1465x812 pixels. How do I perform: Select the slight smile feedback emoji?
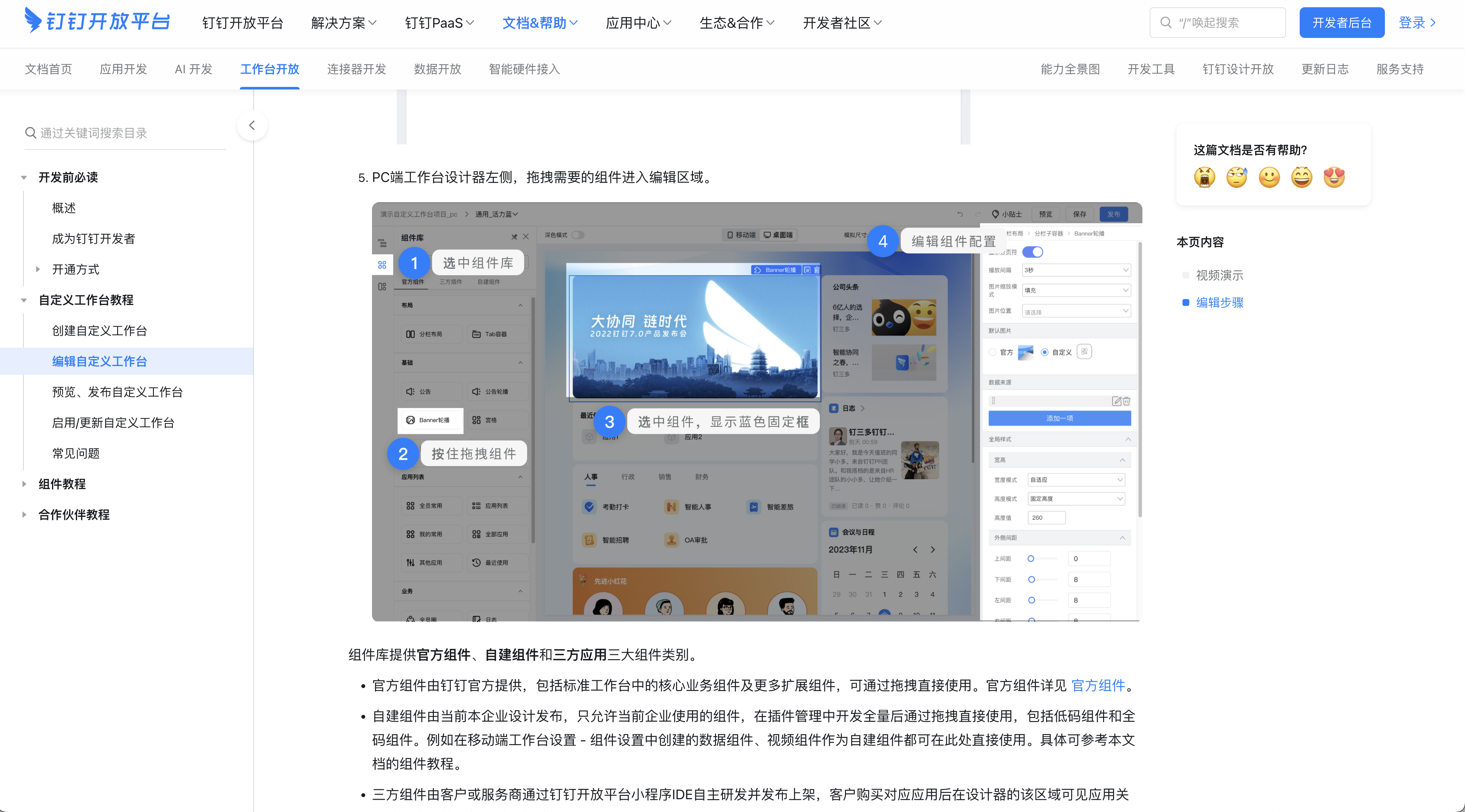1269,177
